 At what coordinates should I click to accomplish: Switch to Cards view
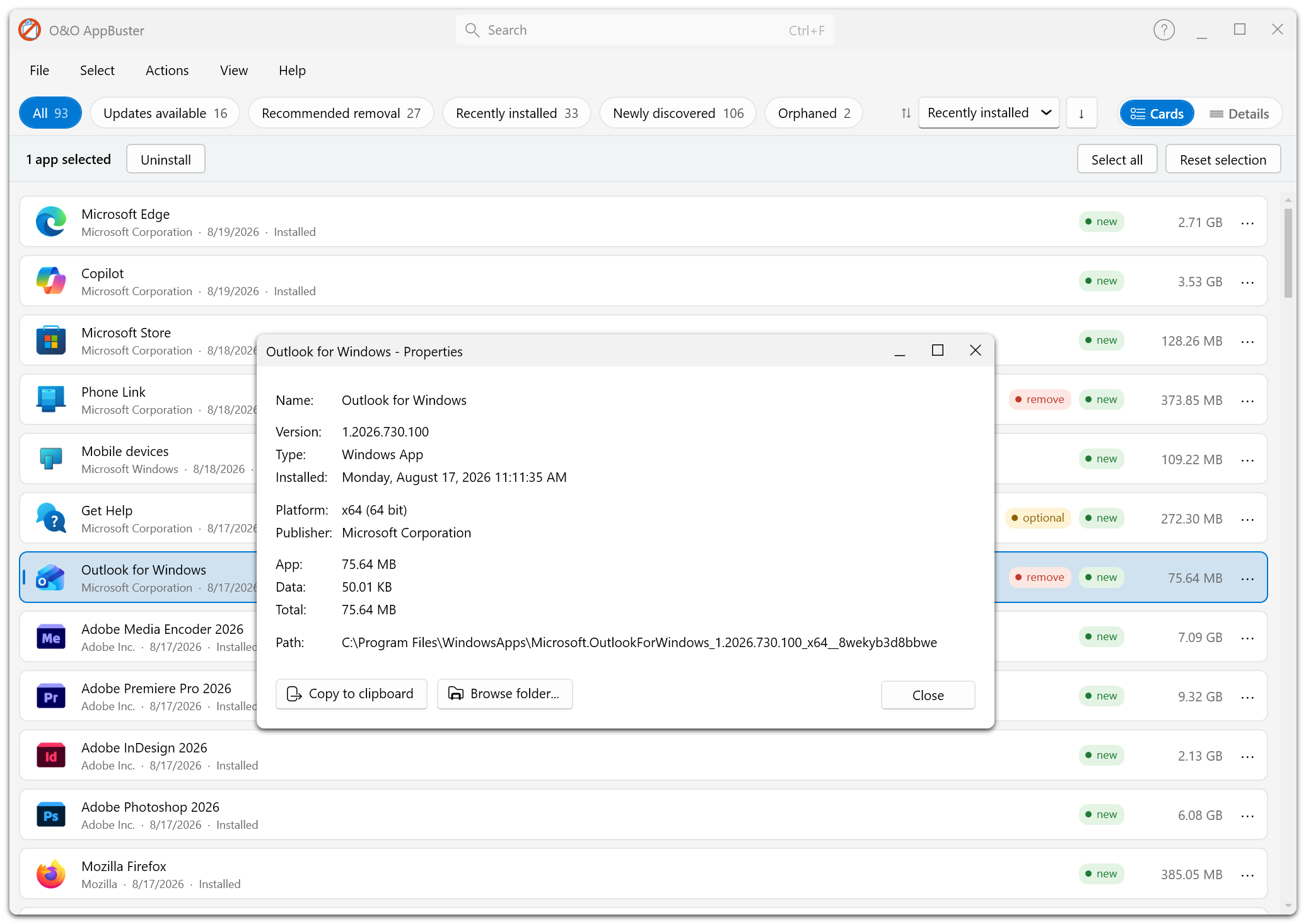pos(1157,114)
